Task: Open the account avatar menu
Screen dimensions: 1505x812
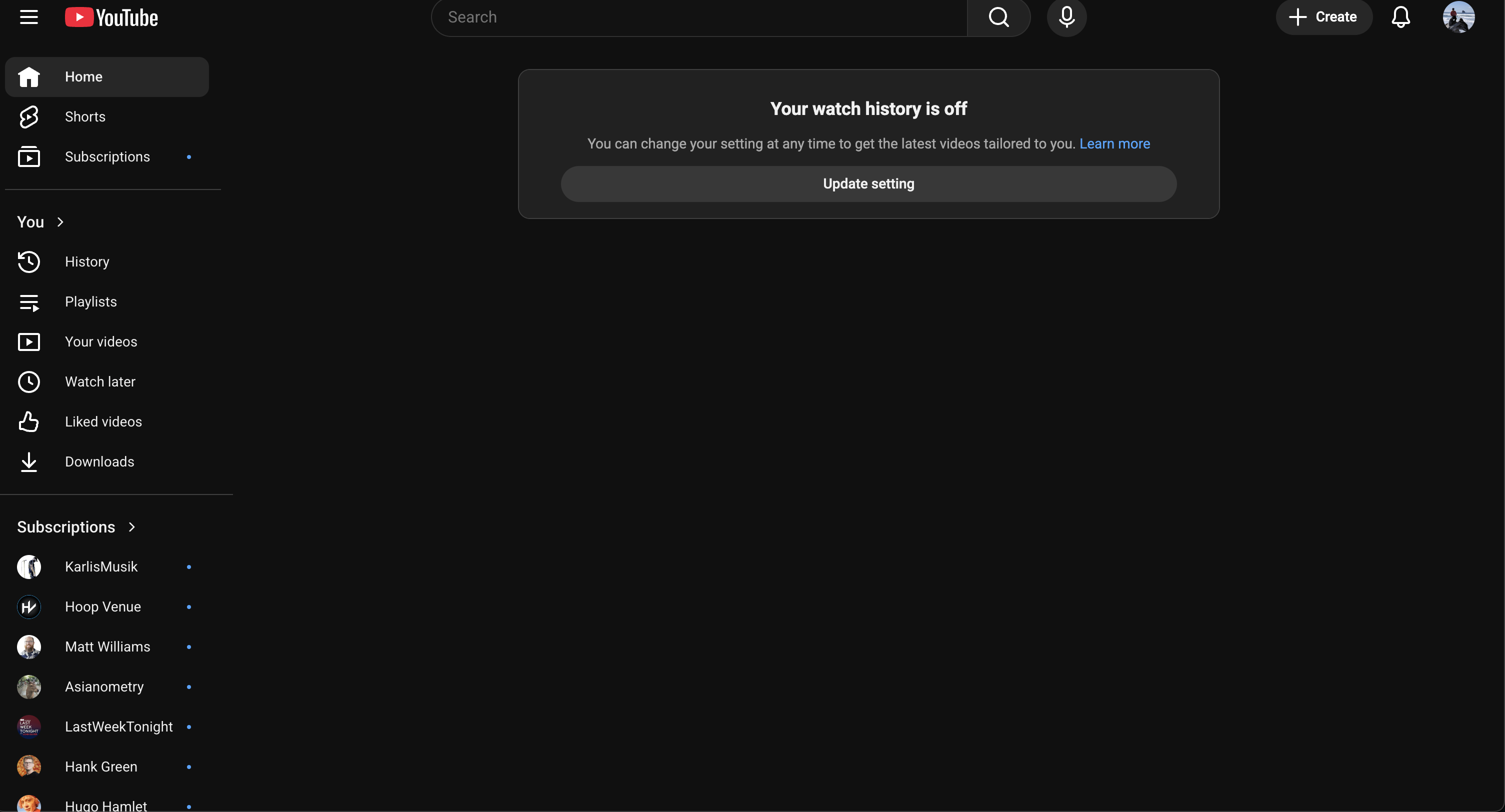Action: pos(1458,17)
